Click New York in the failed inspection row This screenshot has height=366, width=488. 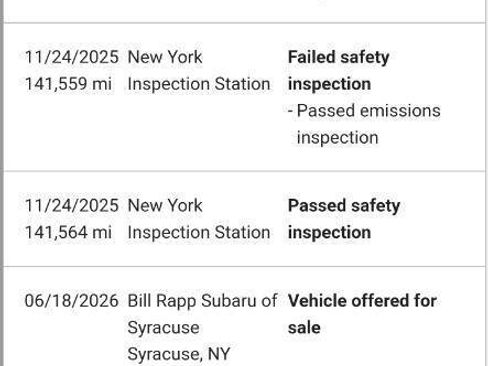(x=165, y=57)
